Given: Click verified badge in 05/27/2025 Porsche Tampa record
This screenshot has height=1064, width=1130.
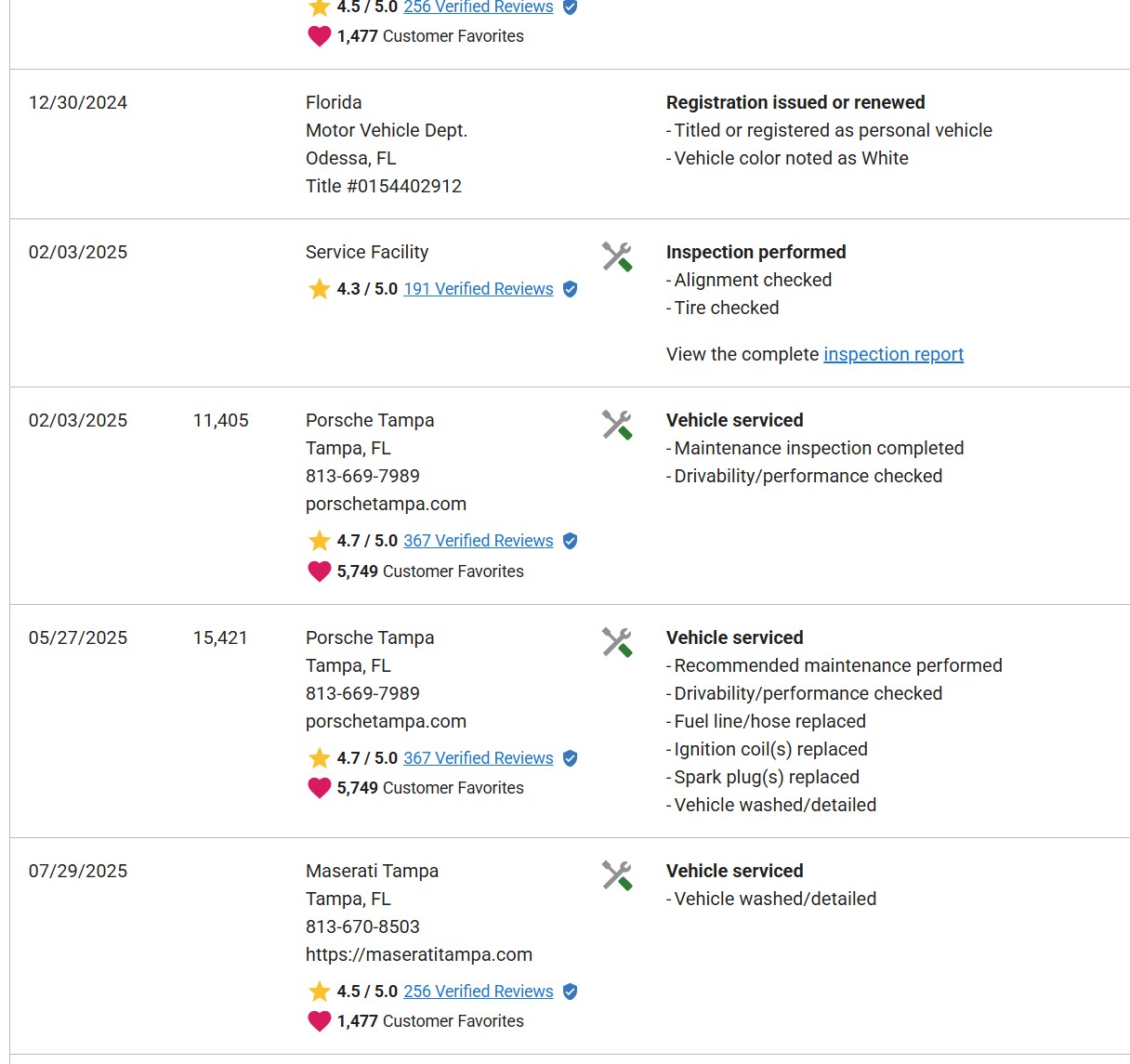Looking at the screenshot, I should pyautogui.click(x=571, y=758).
